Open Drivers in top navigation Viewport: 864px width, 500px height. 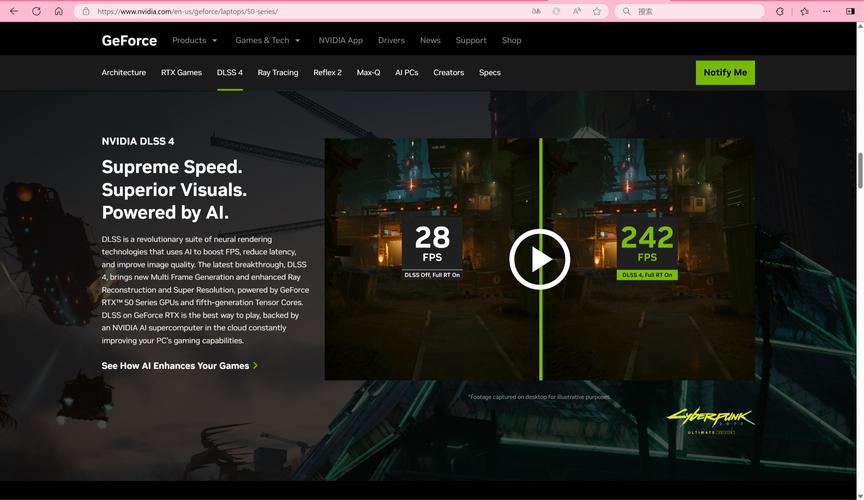(x=391, y=40)
